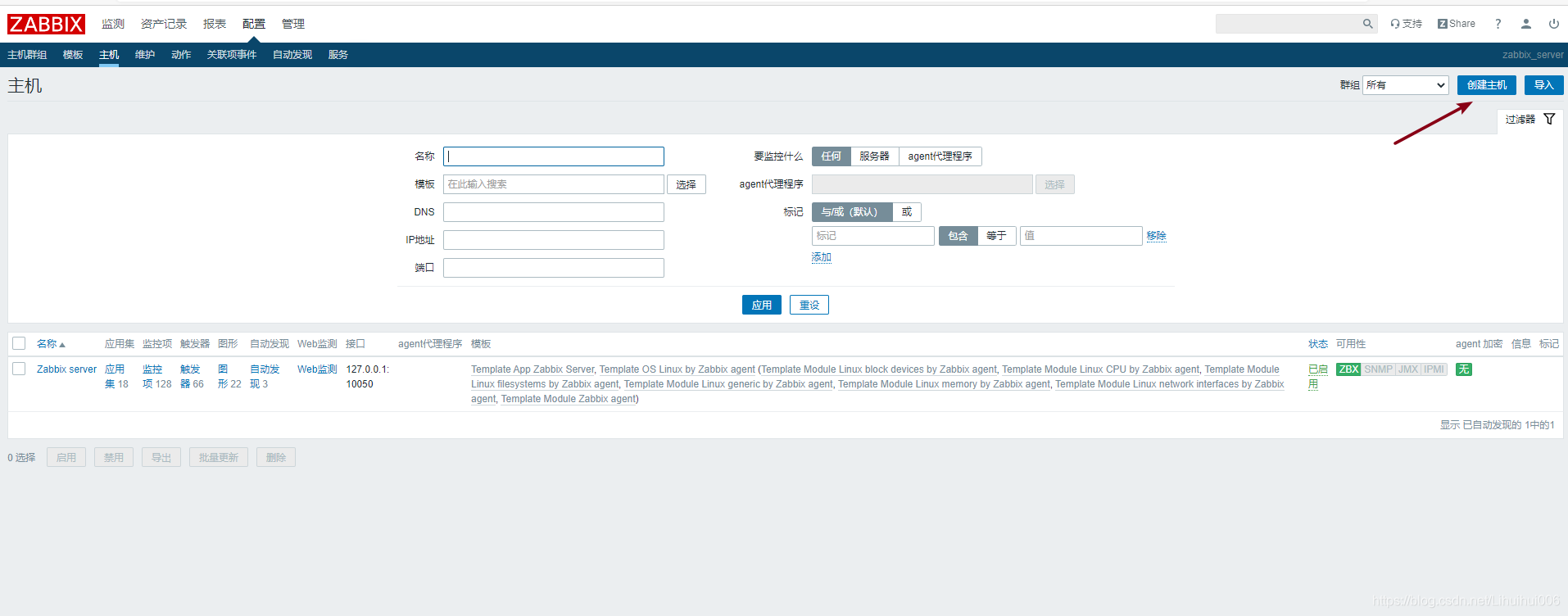Click the JMX availability badge
Viewport: 1568px width, 616px height.
pyautogui.click(x=1408, y=369)
